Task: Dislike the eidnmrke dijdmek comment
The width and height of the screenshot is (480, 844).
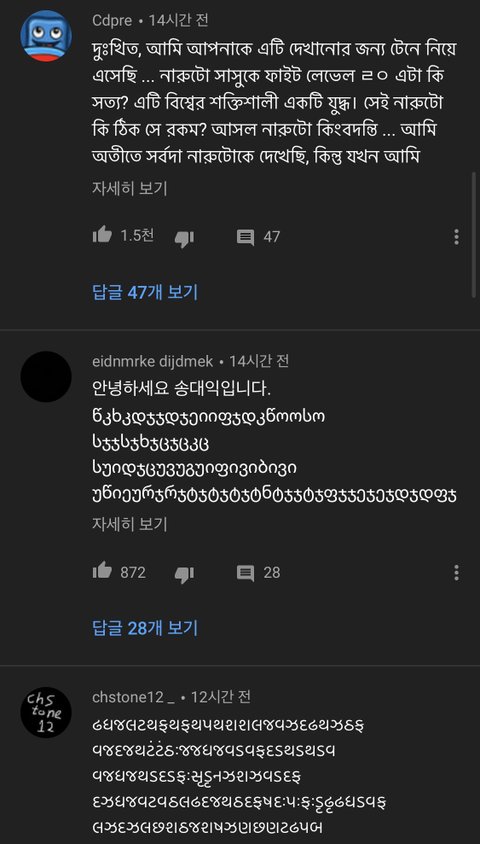Action: pyautogui.click(x=184, y=574)
